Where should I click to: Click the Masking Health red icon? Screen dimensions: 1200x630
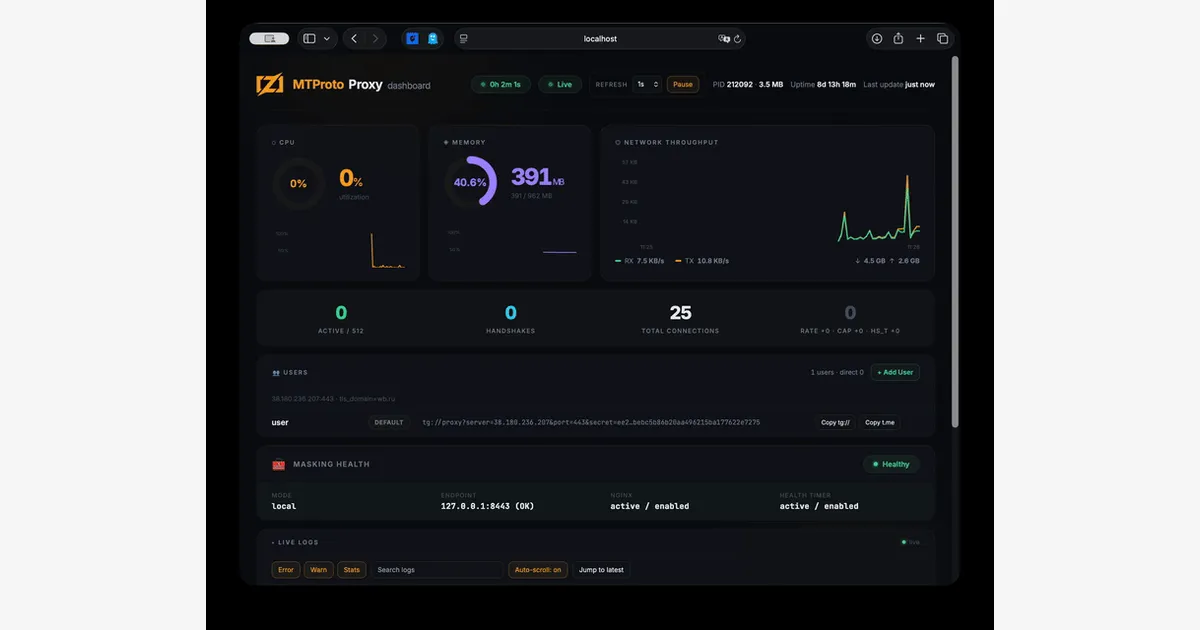pos(279,464)
